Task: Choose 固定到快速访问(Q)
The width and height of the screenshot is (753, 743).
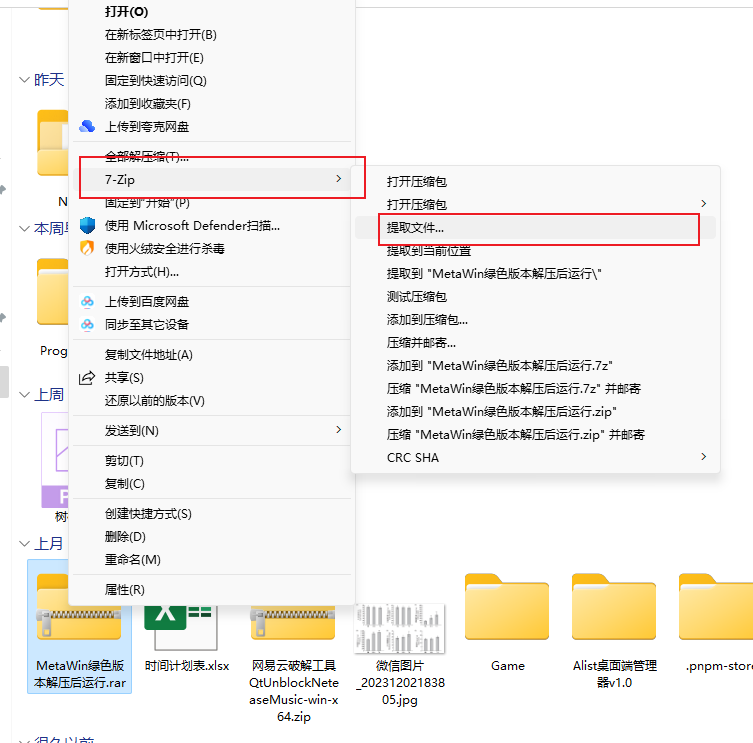Action: pyautogui.click(x=212, y=81)
